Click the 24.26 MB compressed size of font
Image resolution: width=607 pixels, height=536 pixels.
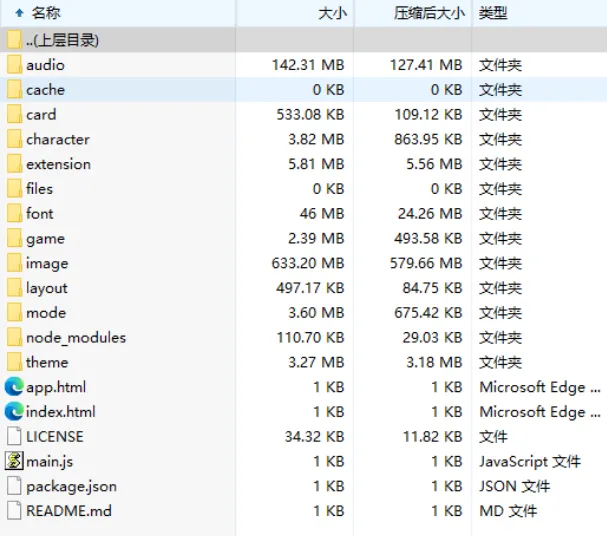point(430,213)
